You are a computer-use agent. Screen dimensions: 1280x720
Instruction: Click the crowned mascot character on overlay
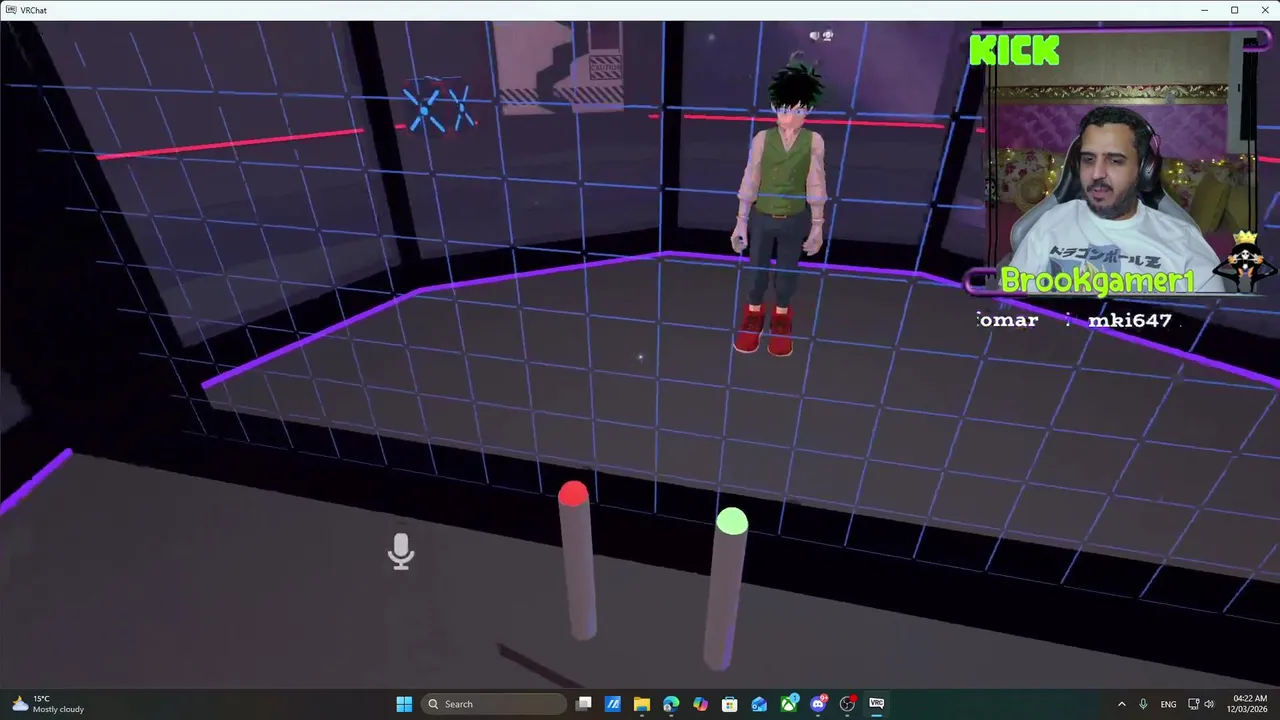1245,260
